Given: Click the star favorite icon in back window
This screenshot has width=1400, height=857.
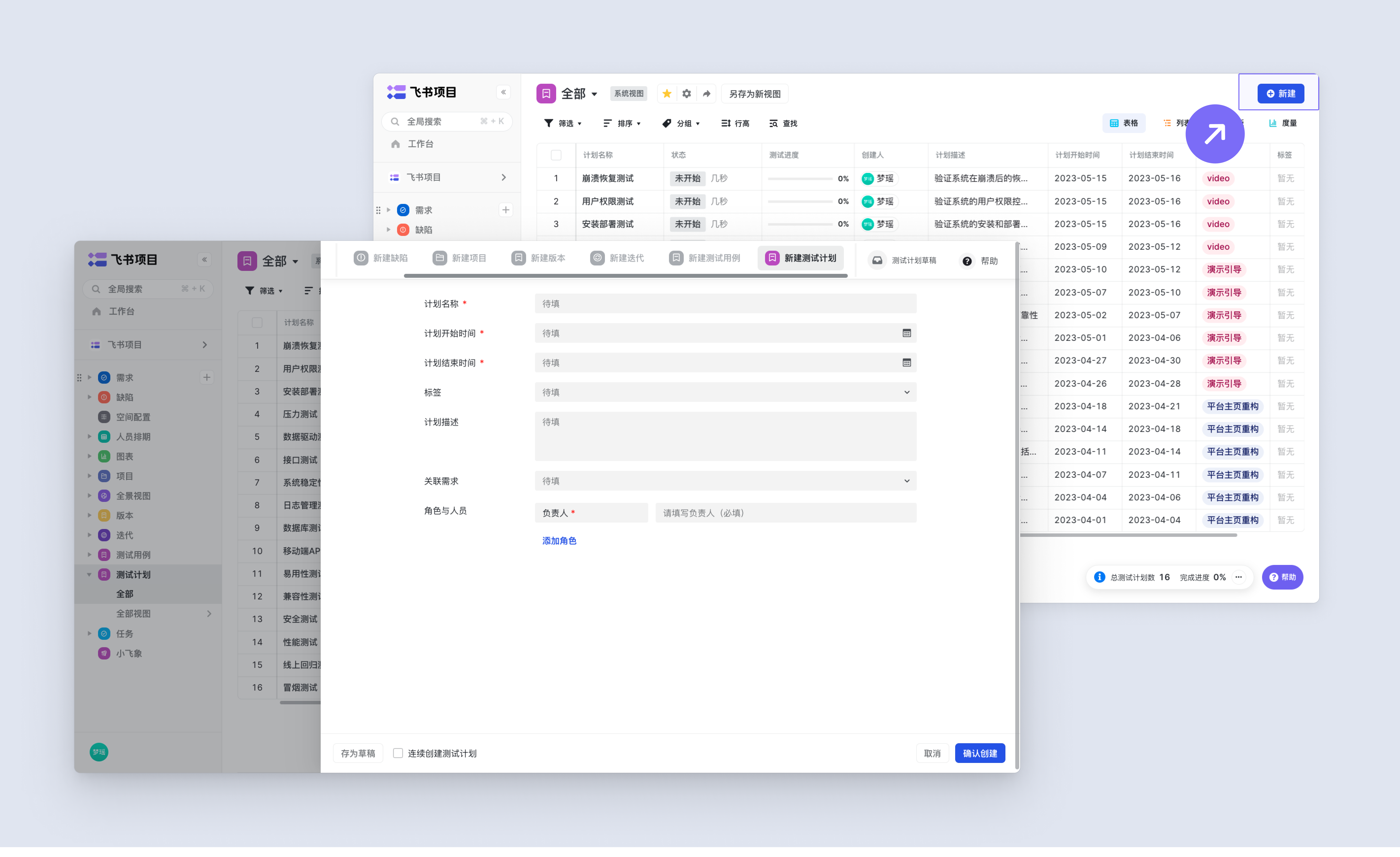Looking at the screenshot, I should 667,94.
